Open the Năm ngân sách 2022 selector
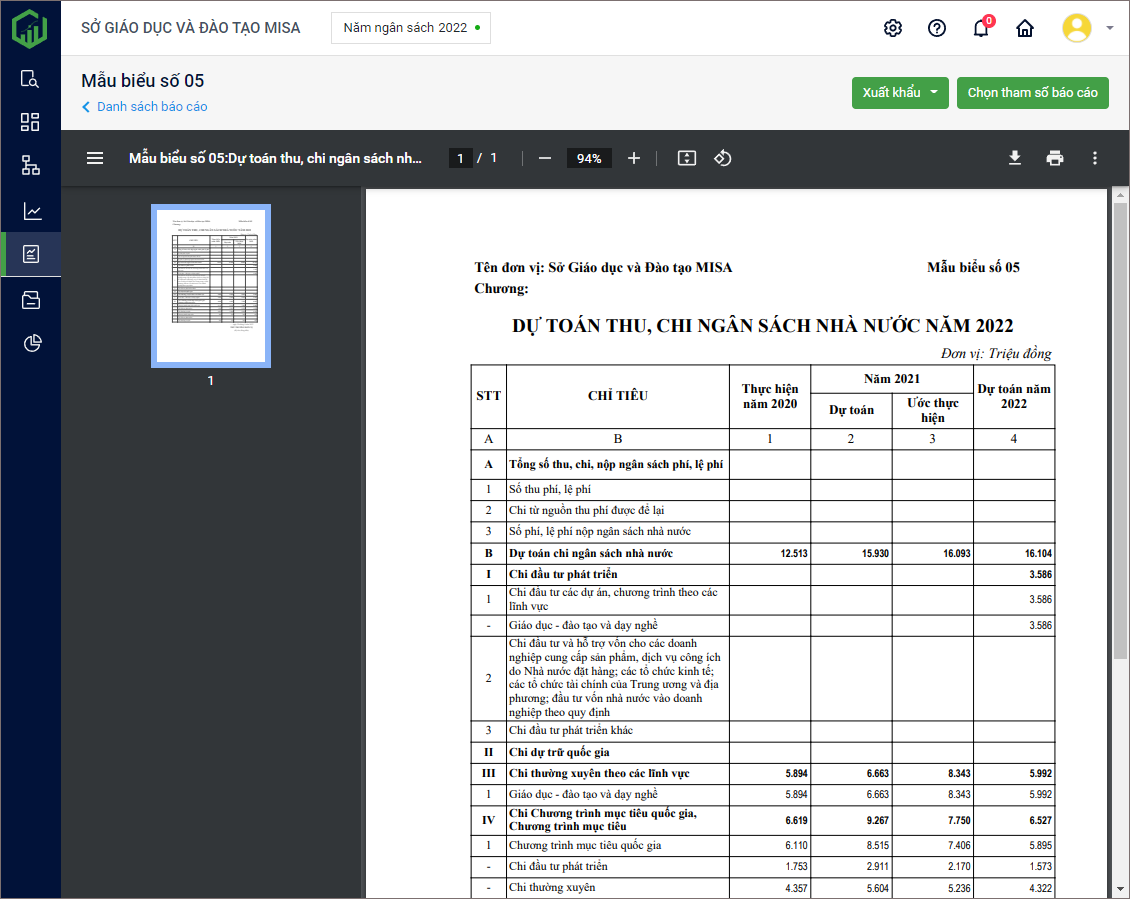The height and width of the screenshot is (899, 1130). pos(411,28)
